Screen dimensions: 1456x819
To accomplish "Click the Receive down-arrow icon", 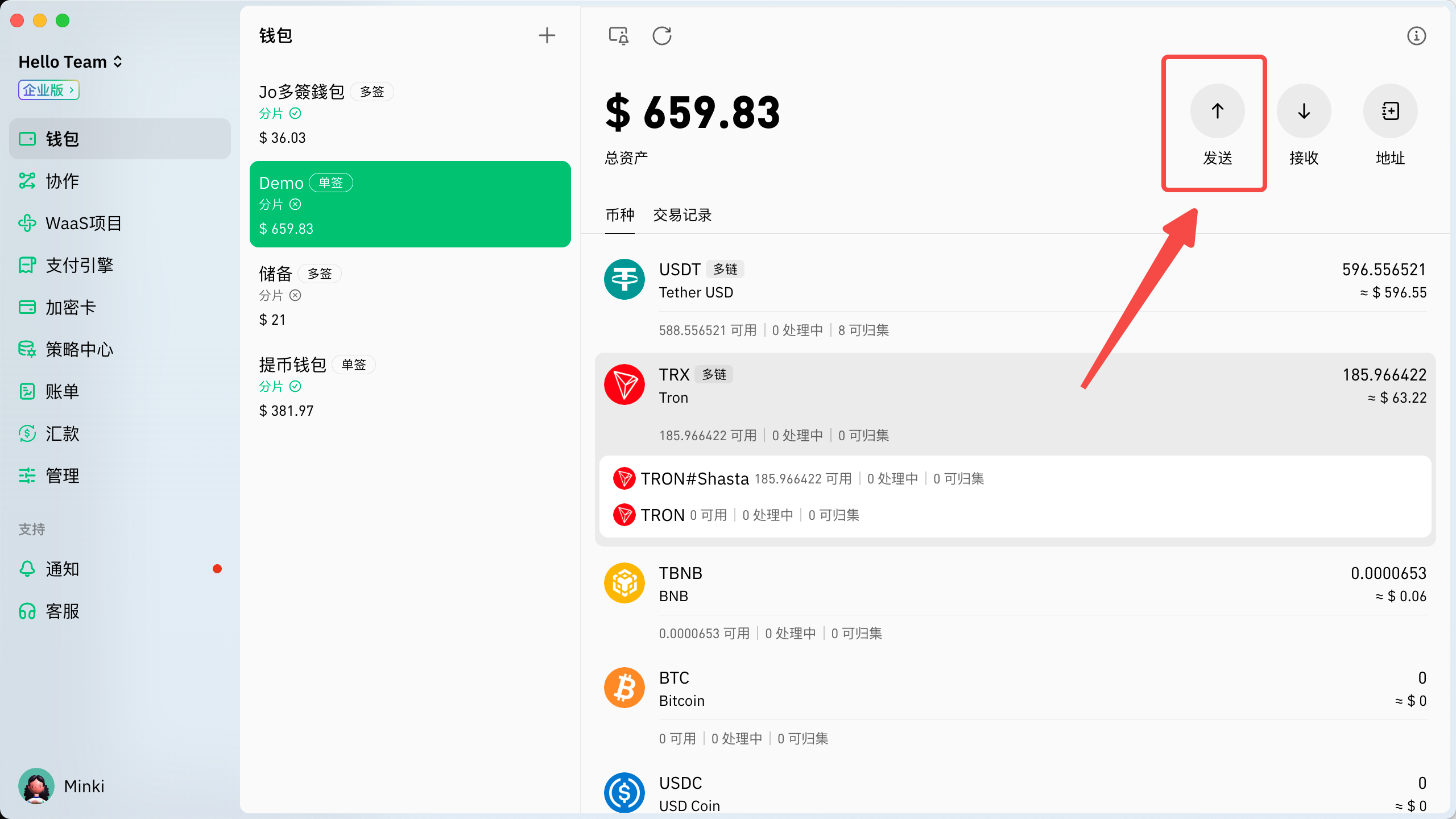I will [x=1304, y=111].
